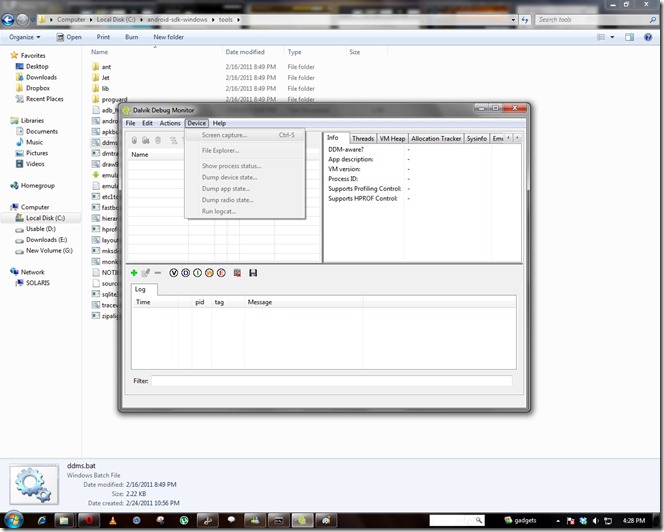Click android-sdk-windows in the address breadcrumb
Viewport: 664px width, 532px height.
pyautogui.click(x=177, y=19)
